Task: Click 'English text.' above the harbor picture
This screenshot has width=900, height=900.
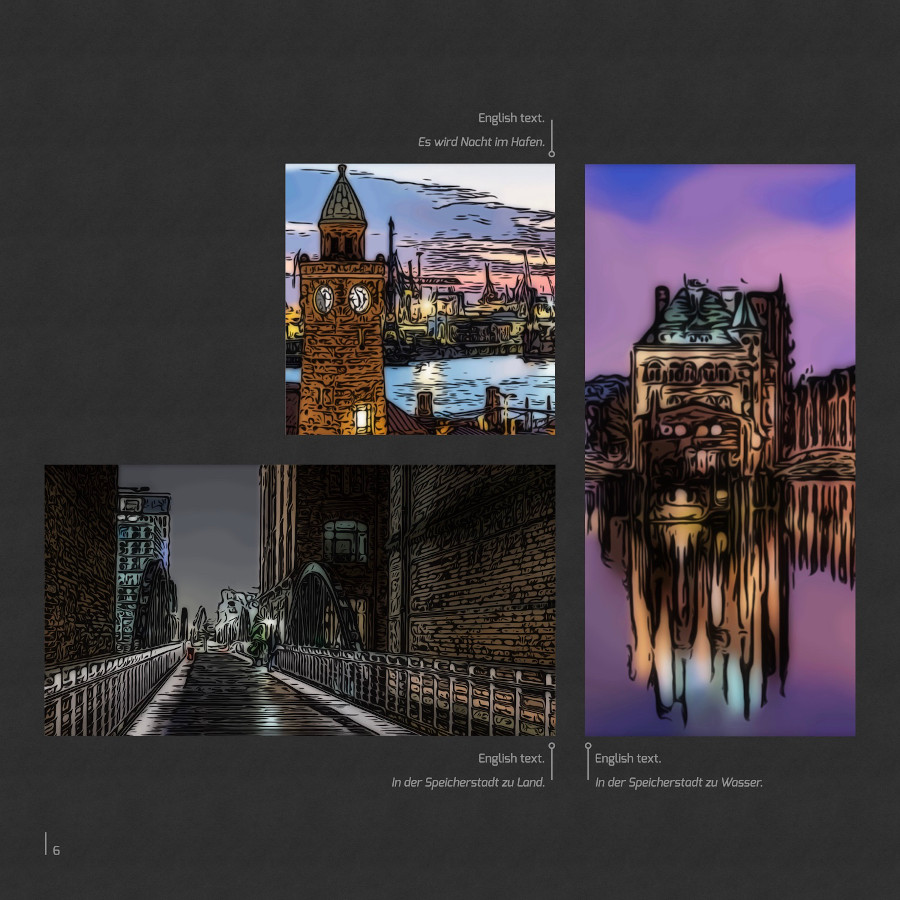Action: 511,118
